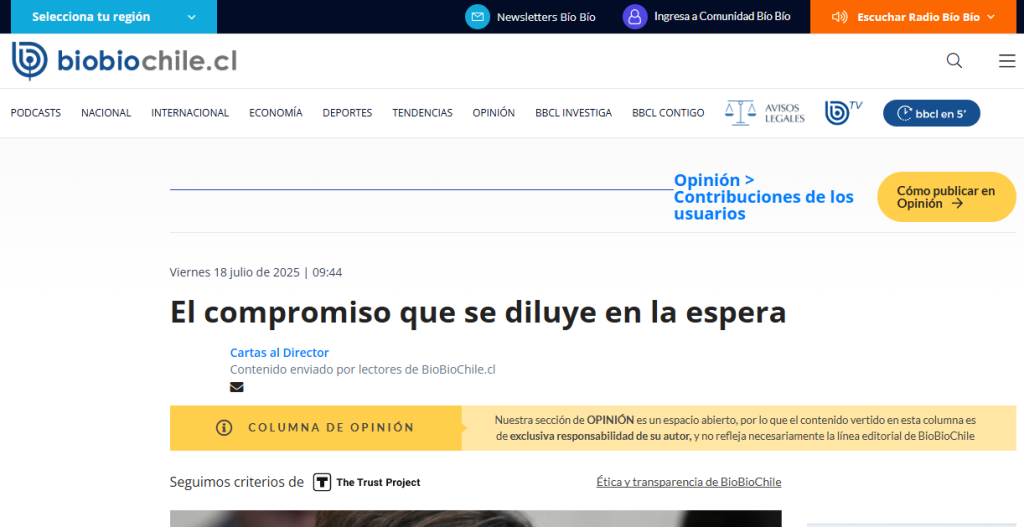Image resolution: width=1024 pixels, height=527 pixels.
Task: Click Cómo publicar en Opinión button
Action: [x=946, y=197]
